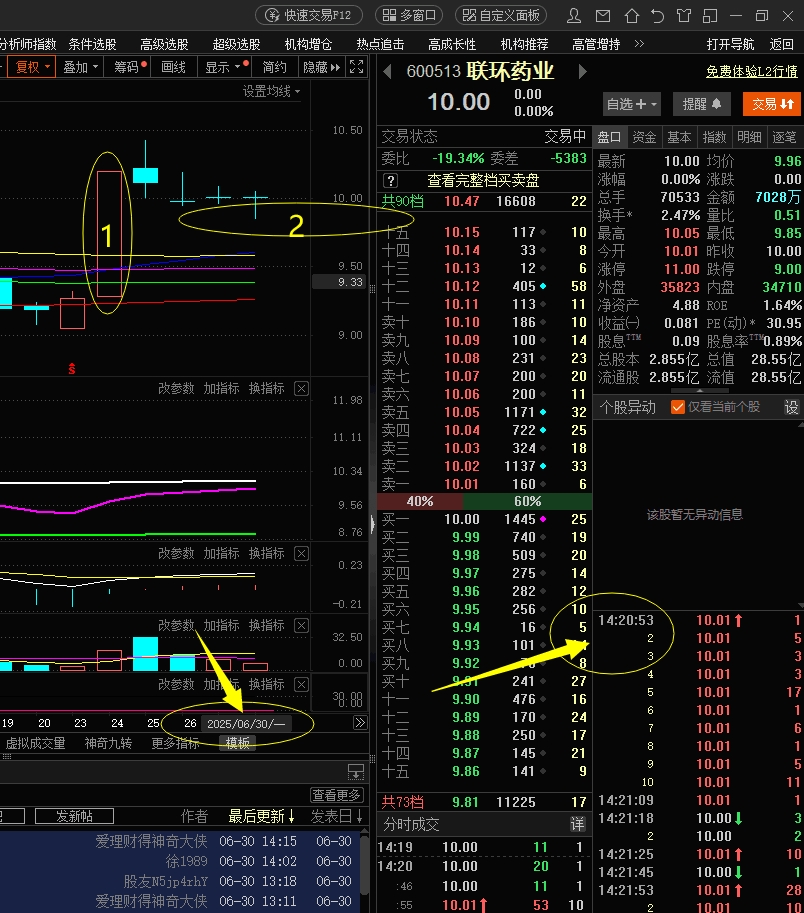This screenshot has width=804, height=913.
Task: Go to home page icon
Action: (x=632, y=16)
